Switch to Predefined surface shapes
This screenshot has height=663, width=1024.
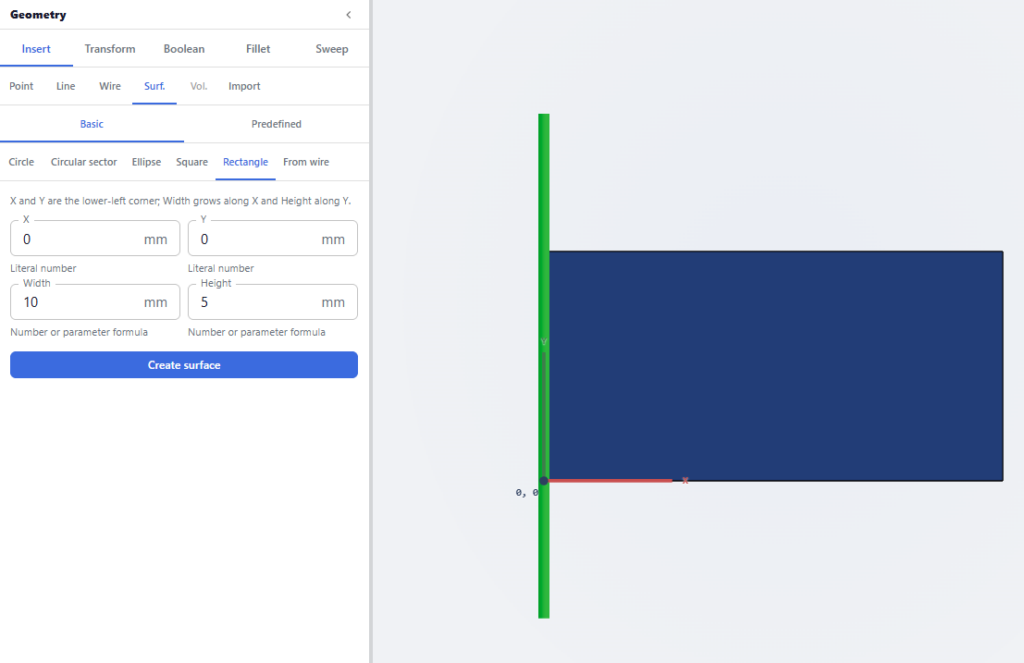[276, 124]
